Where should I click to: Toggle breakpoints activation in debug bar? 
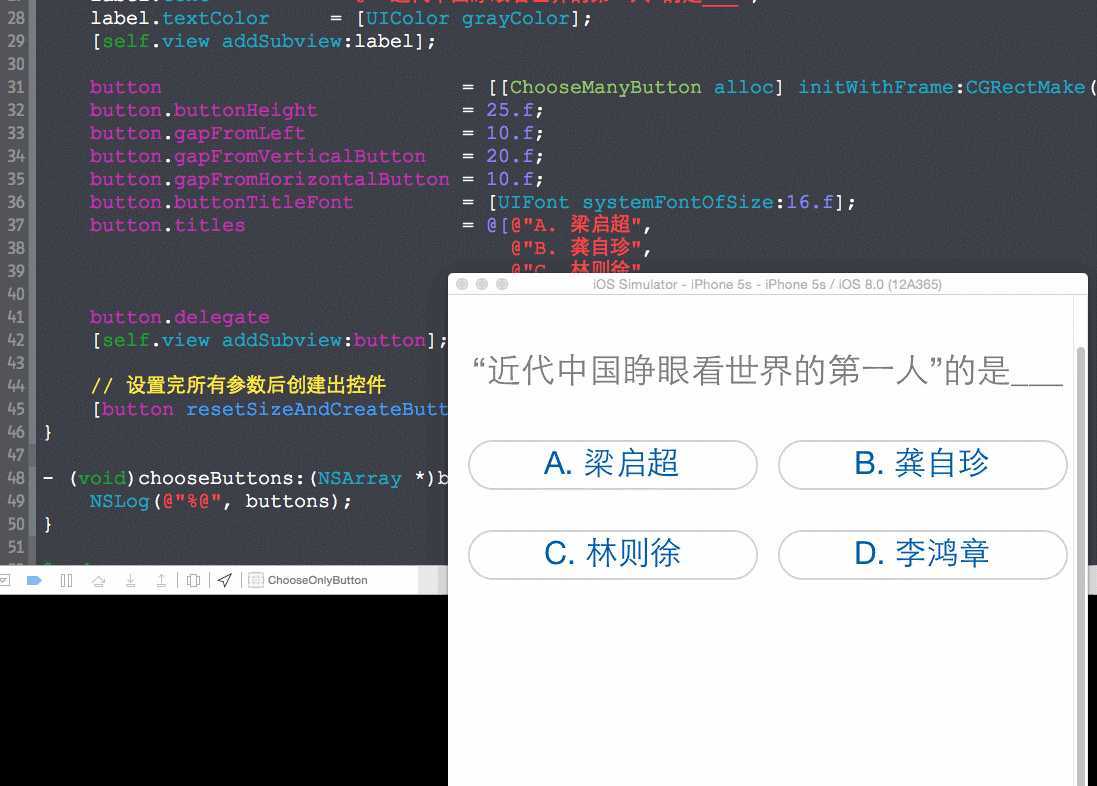coord(34,580)
